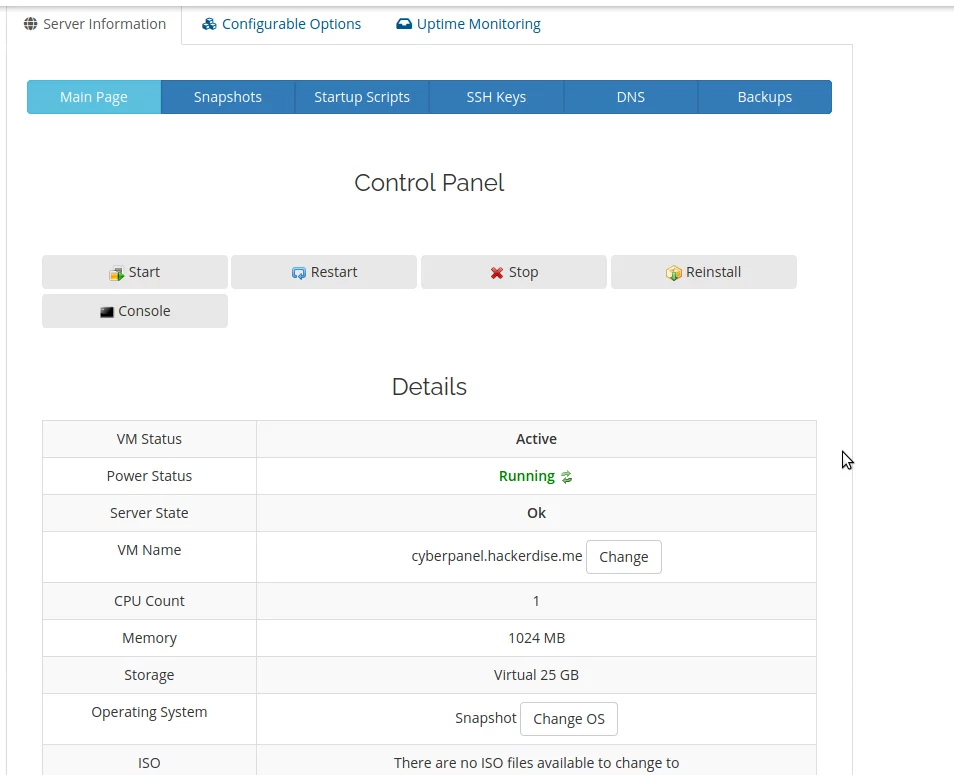
Task: Click the Uptime Monitoring tray icon
Action: (x=404, y=24)
